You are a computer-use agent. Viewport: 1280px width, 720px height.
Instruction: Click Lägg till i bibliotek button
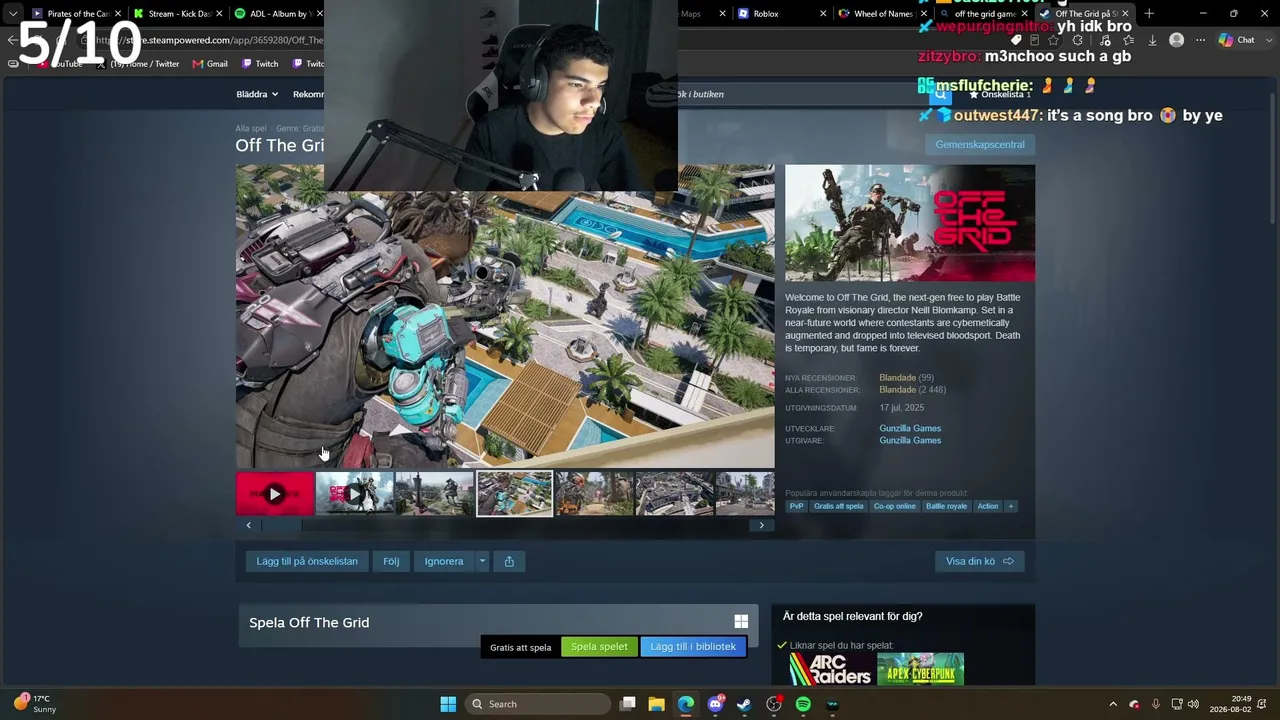tap(693, 647)
